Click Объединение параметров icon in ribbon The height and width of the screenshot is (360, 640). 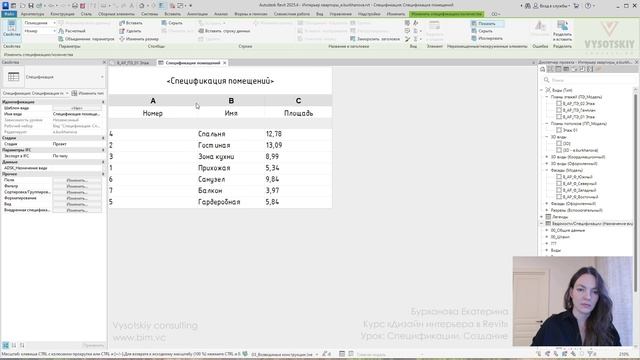(x=61, y=39)
